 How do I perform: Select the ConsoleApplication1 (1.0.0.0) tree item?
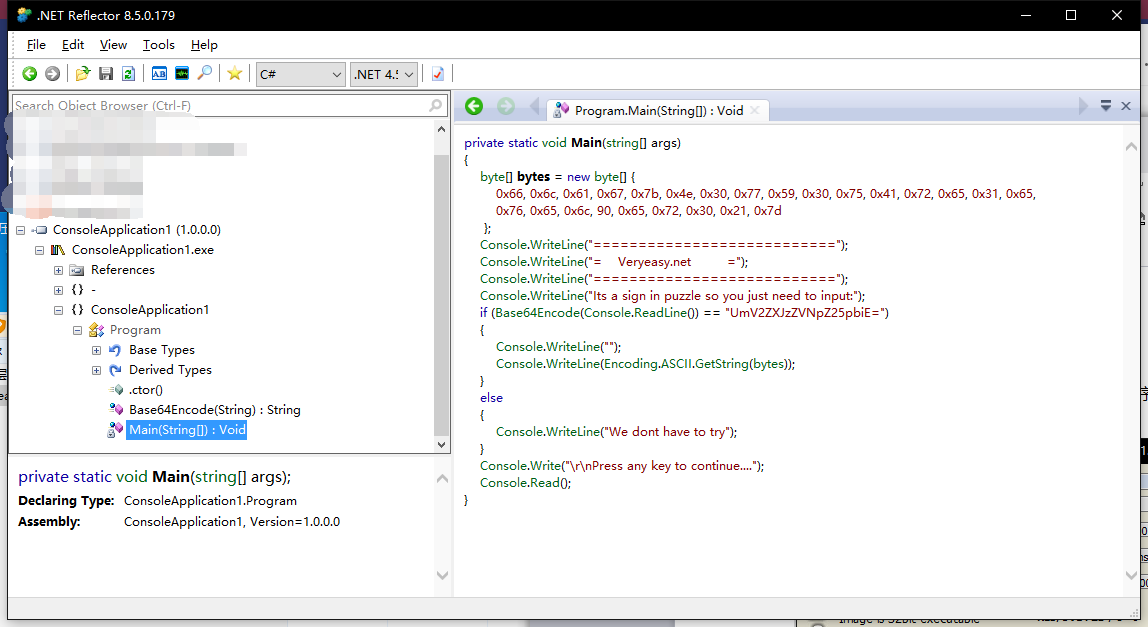(136, 230)
